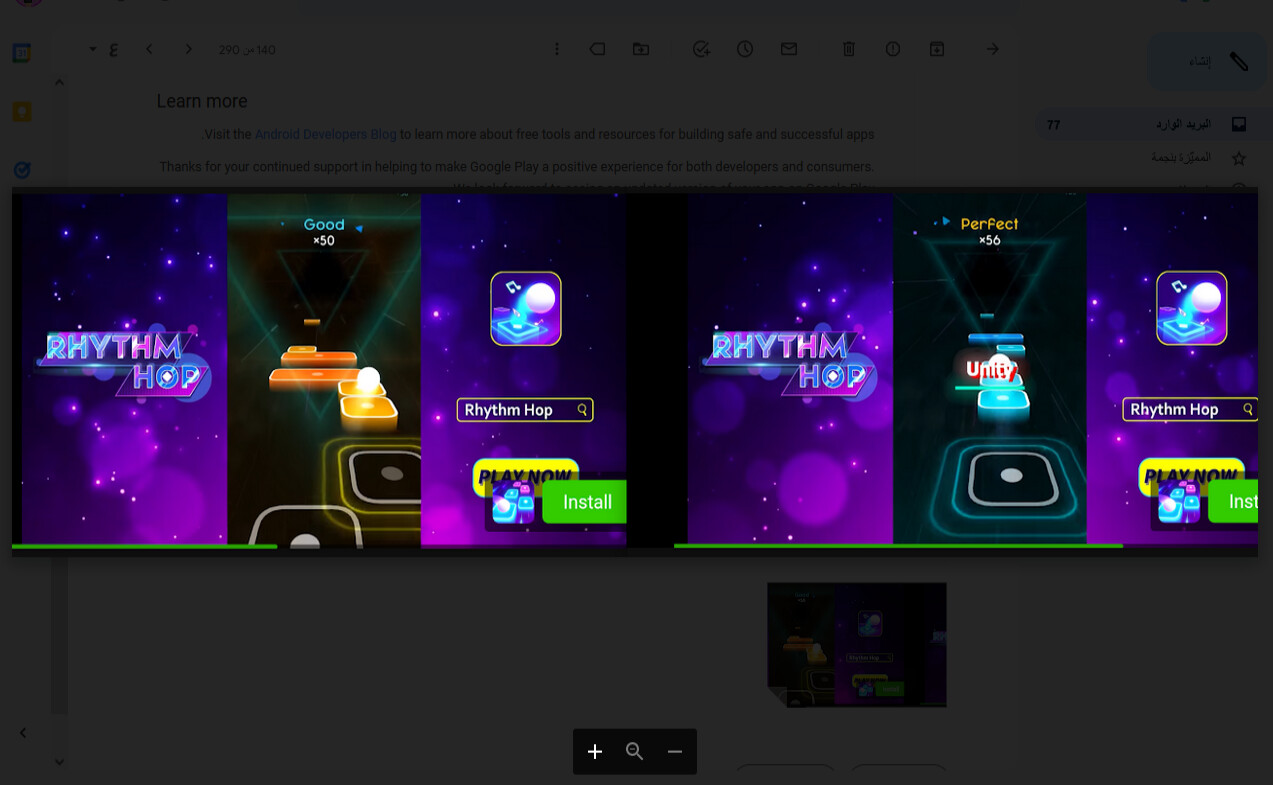Image resolution: width=1273 pixels, height=785 pixels.
Task: Open the Rhythm Hop attachment thumbnail
Action: click(856, 644)
